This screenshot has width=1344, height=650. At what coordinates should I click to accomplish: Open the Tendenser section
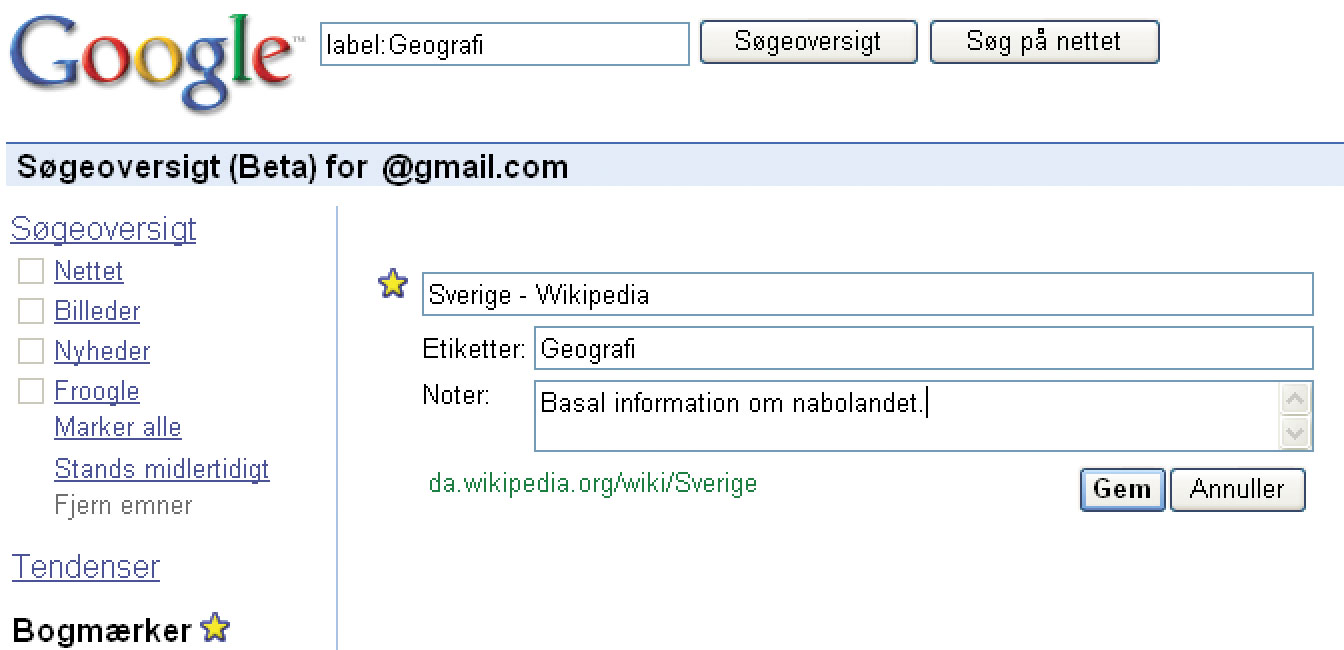tap(86, 567)
